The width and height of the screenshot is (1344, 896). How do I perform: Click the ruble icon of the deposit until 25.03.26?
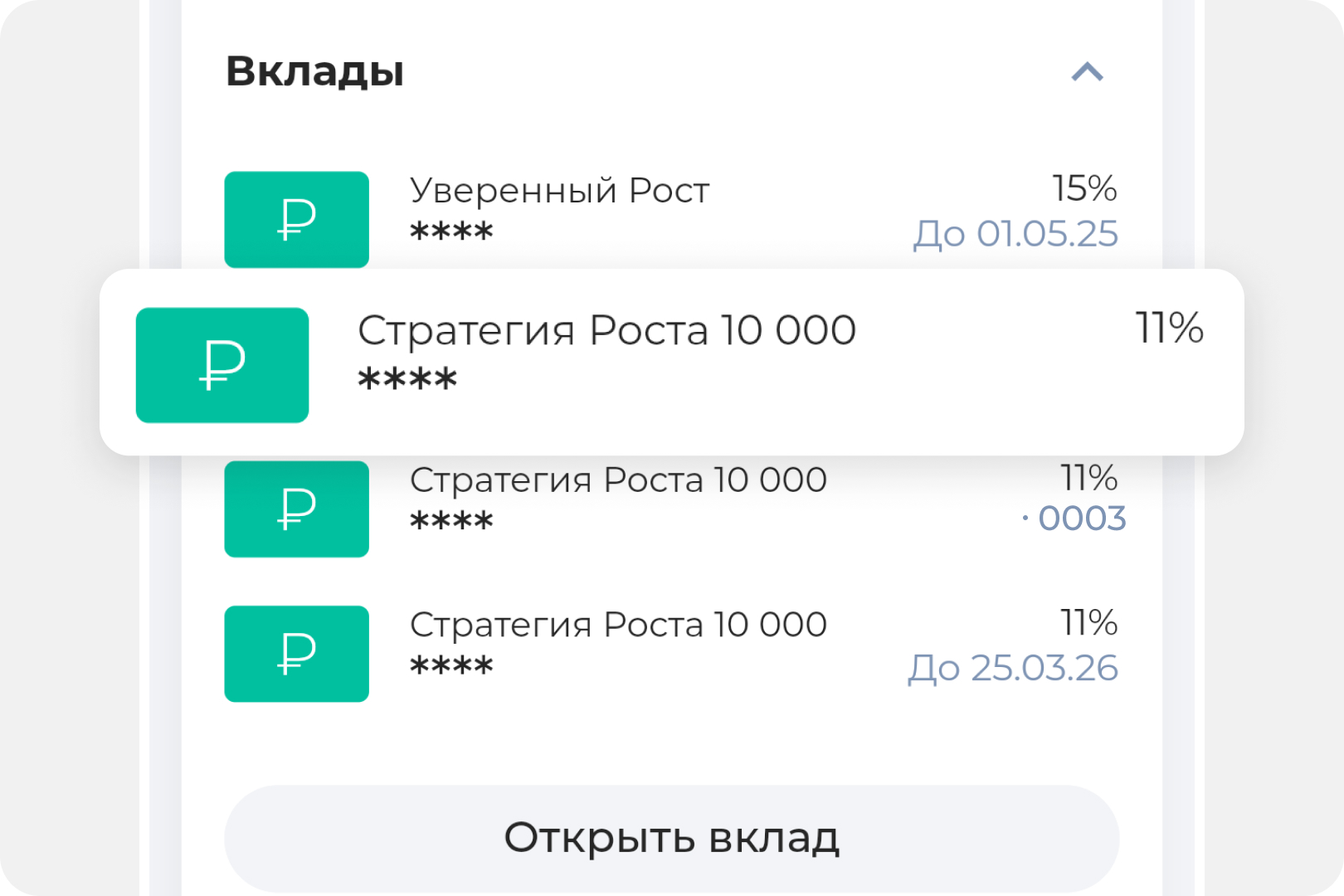coord(296,654)
